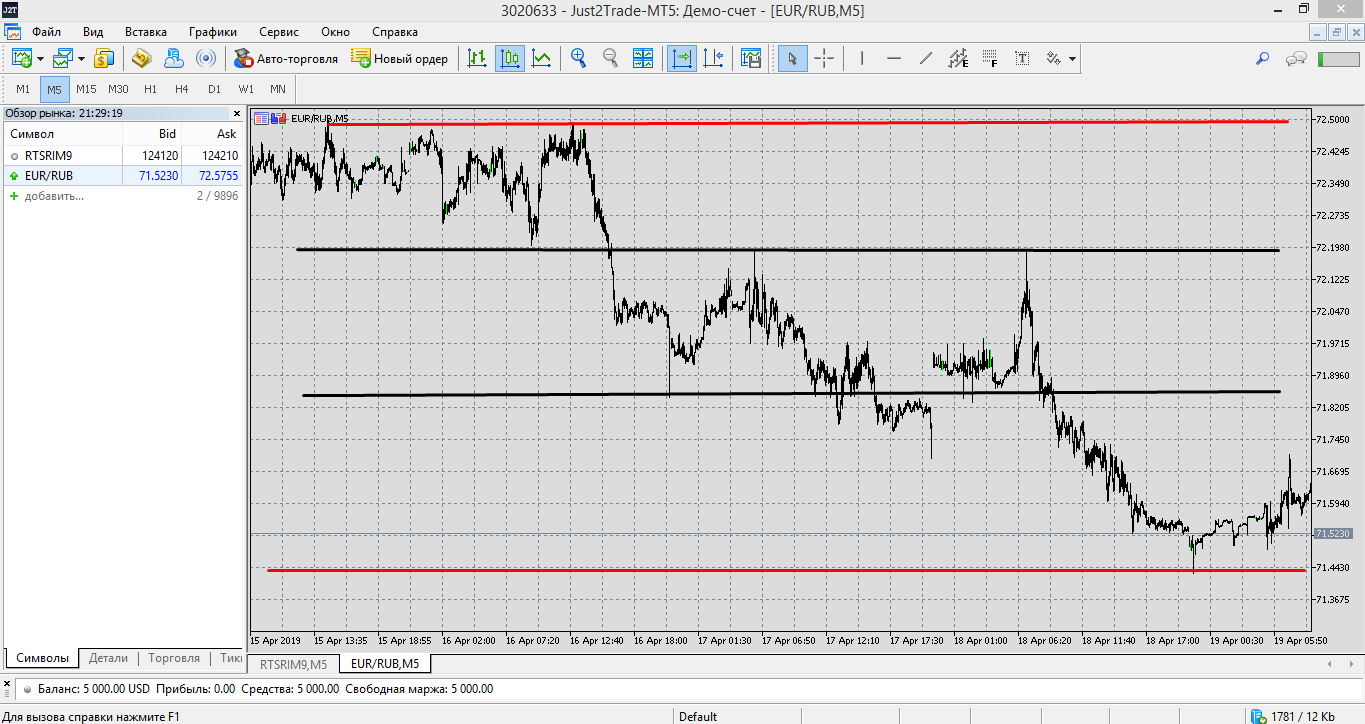Click the connection status indicator bar
This screenshot has width=1365, height=724.
[x=1339, y=59]
